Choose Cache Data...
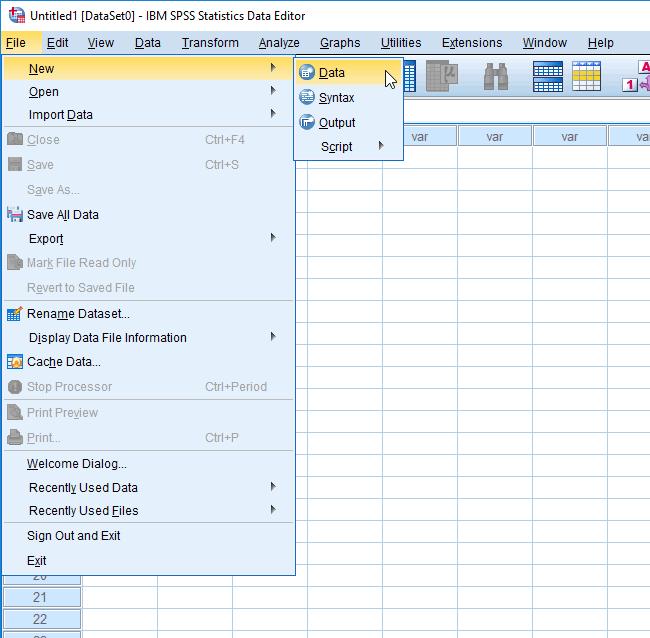The width and height of the screenshot is (650, 638). pos(148,362)
